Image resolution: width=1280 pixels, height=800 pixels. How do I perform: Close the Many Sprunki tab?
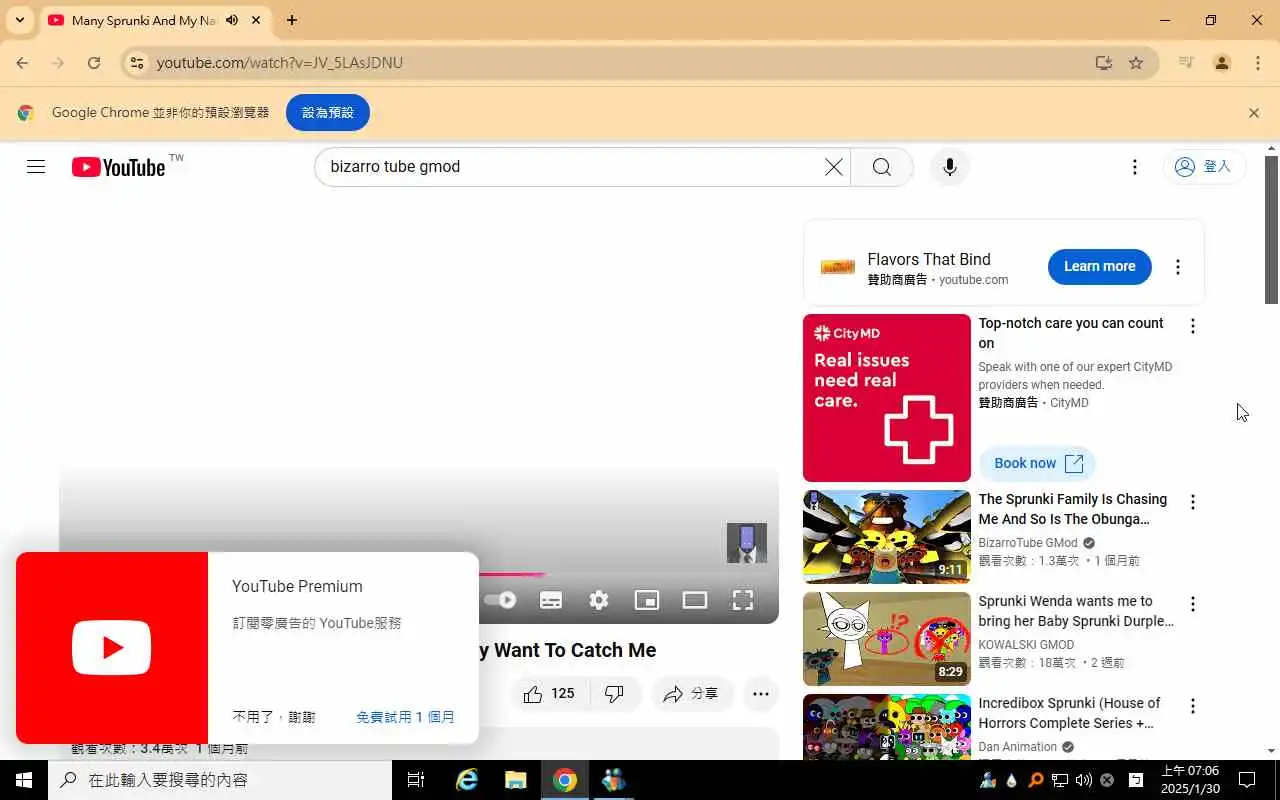click(x=257, y=20)
